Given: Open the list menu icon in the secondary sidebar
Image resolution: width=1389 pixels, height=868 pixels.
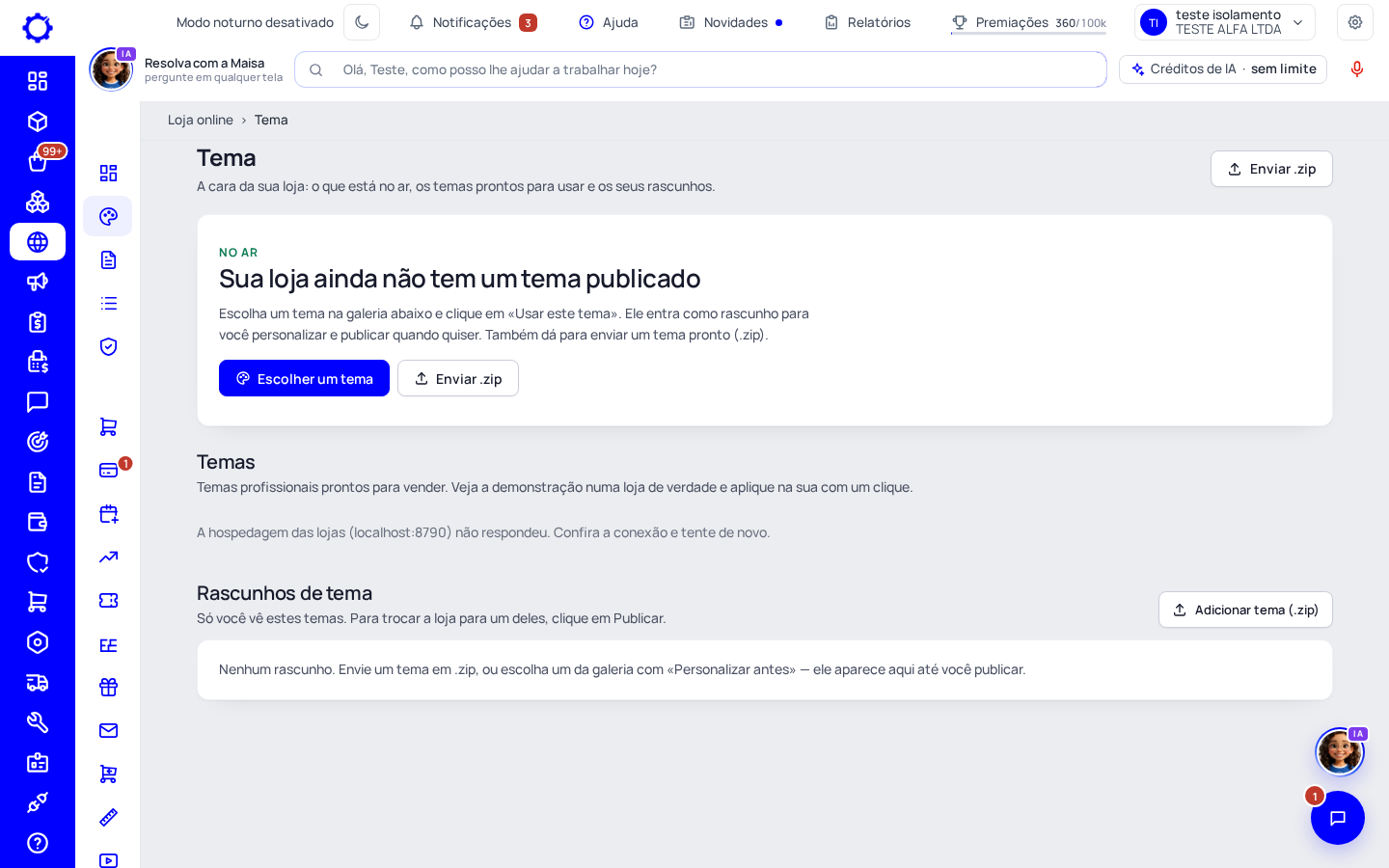Looking at the screenshot, I should click(x=108, y=303).
